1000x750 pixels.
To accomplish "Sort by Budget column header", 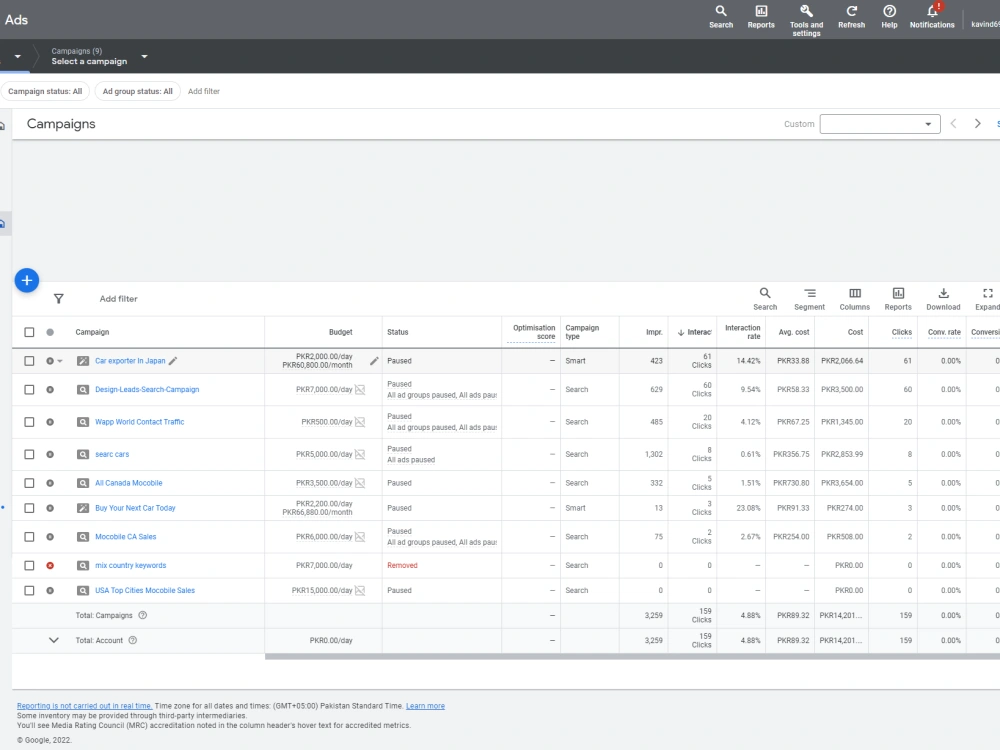I will 341,332.
